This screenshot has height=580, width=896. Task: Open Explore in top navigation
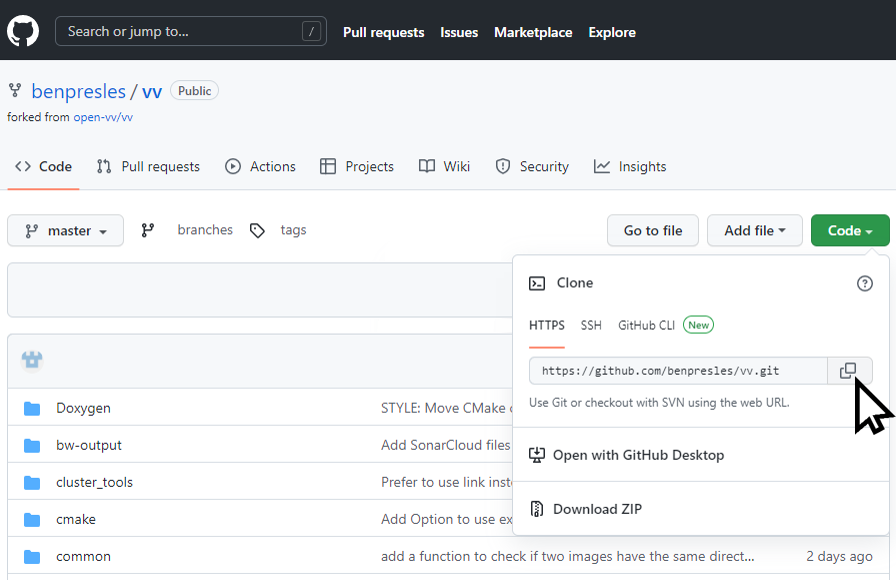612,32
